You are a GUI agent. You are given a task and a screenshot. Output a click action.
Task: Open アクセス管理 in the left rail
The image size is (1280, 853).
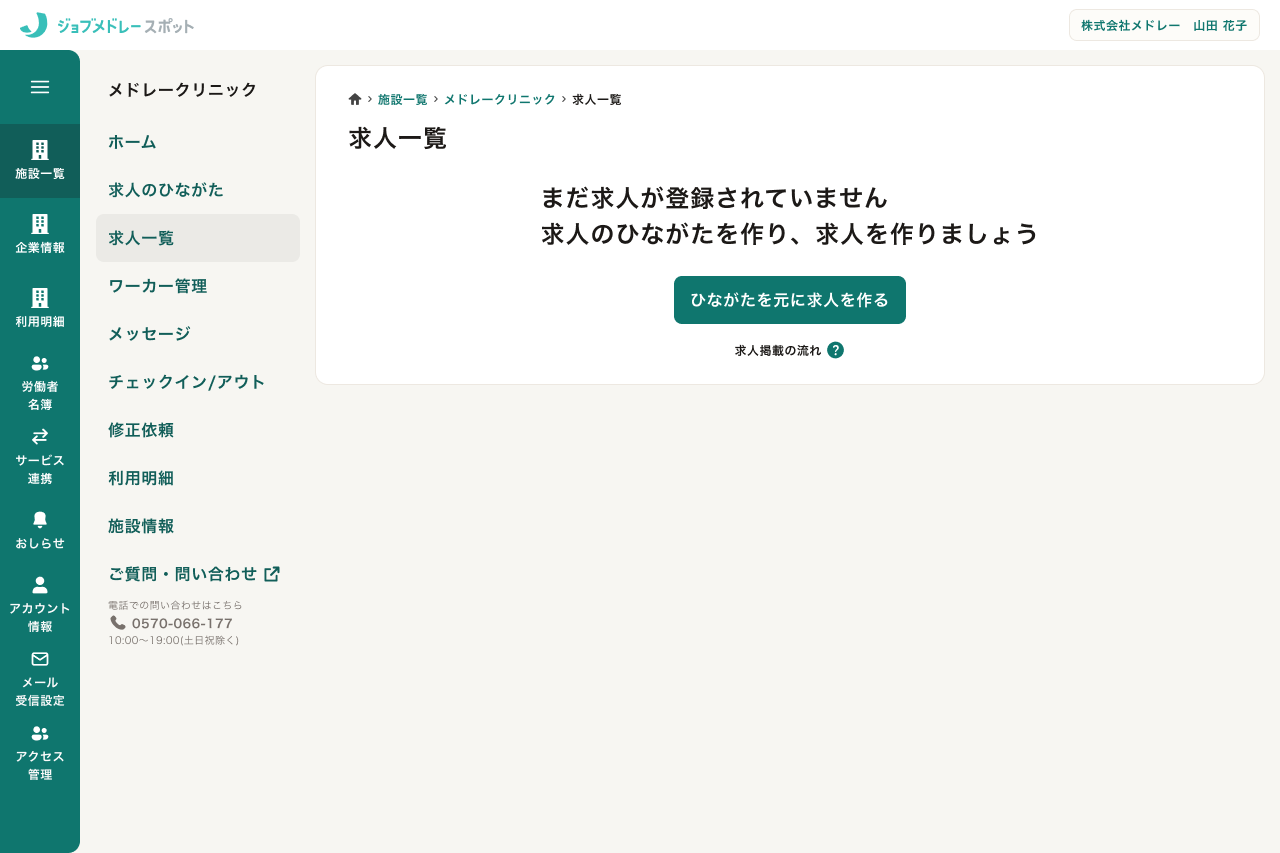(40, 753)
